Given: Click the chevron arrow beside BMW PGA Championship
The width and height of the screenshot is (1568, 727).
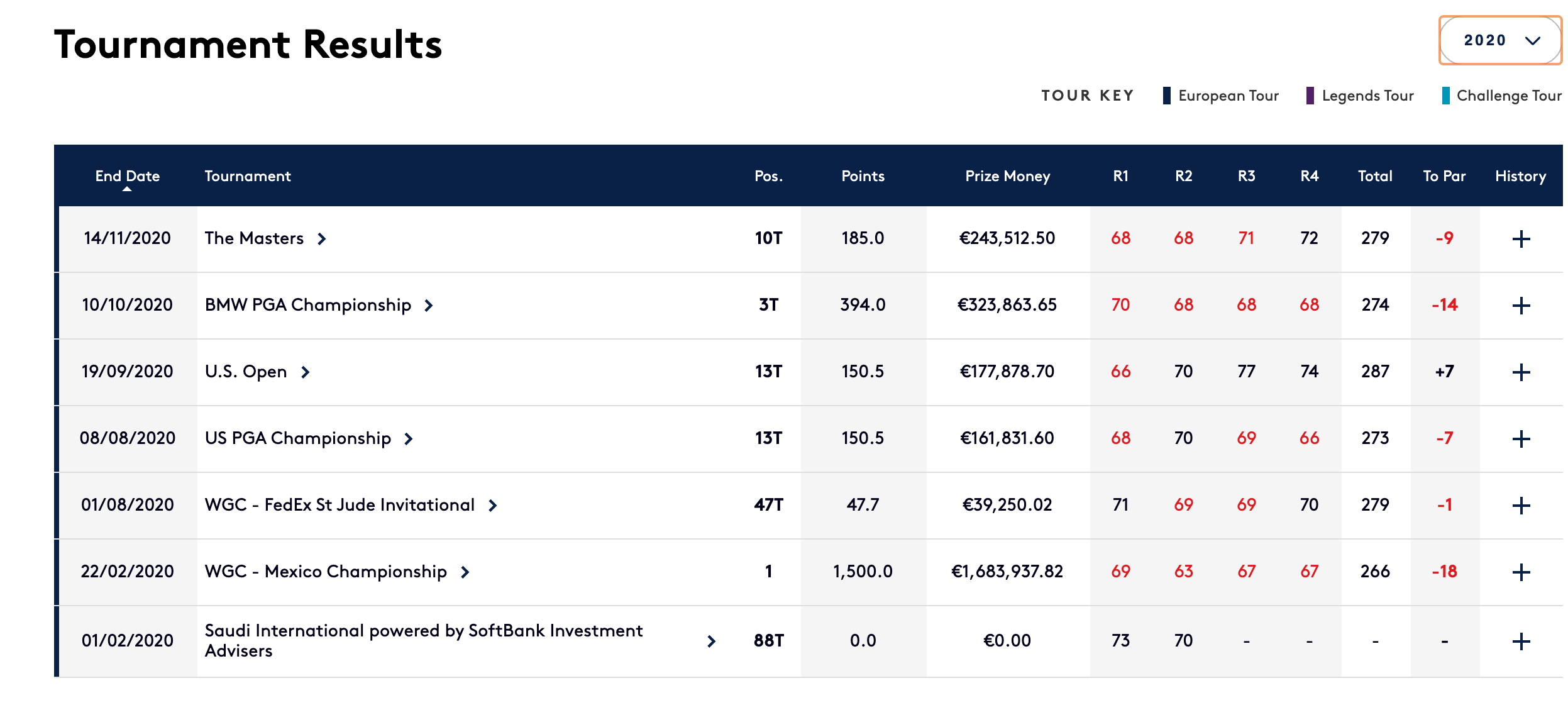Looking at the screenshot, I should [x=429, y=306].
